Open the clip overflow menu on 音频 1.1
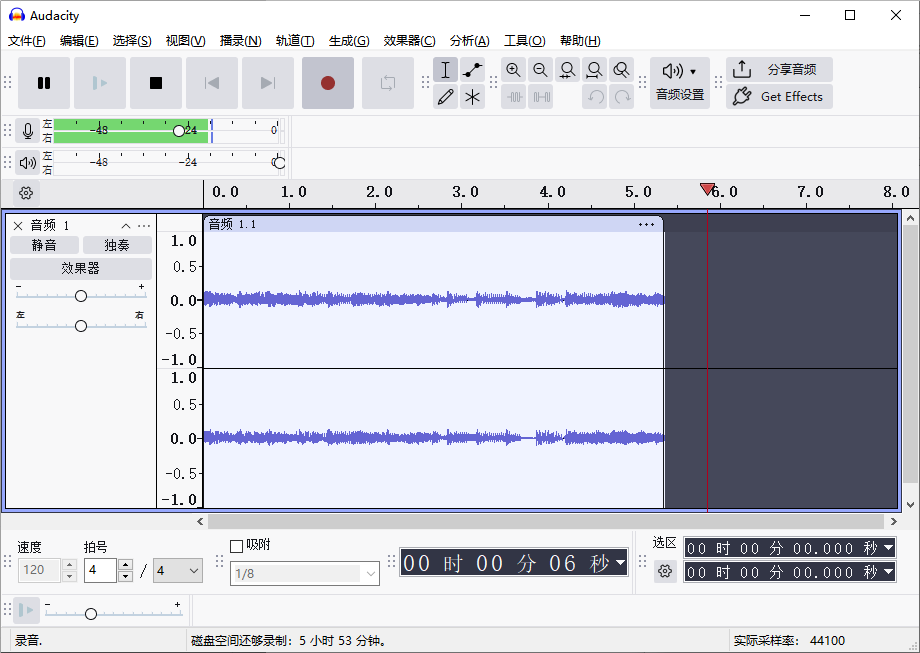The image size is (920, 653). [646, 224]
